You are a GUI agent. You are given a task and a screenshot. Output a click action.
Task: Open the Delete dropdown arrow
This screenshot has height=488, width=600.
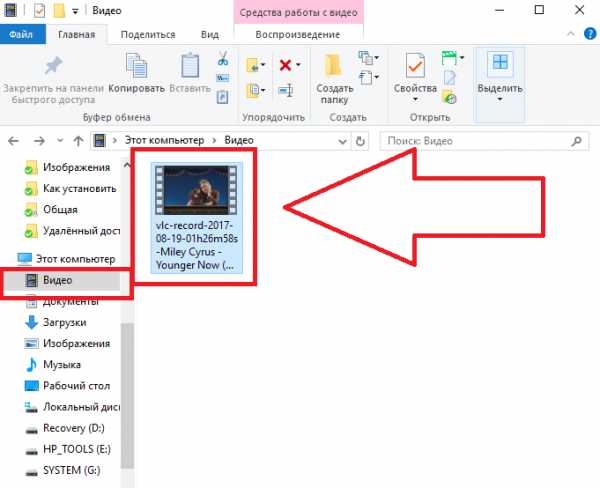(x=298, y=65)
